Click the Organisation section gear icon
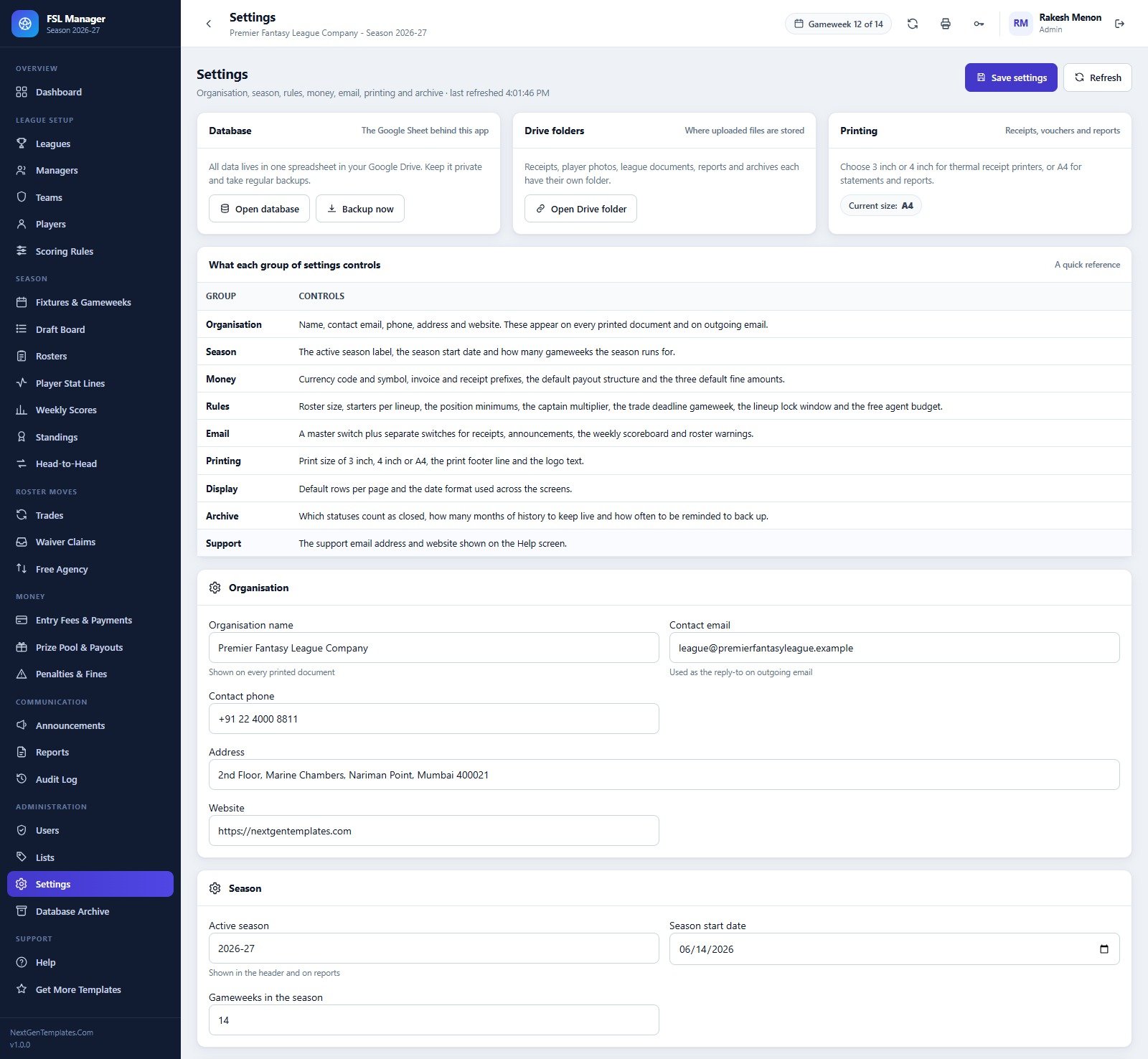 (215, 588)
